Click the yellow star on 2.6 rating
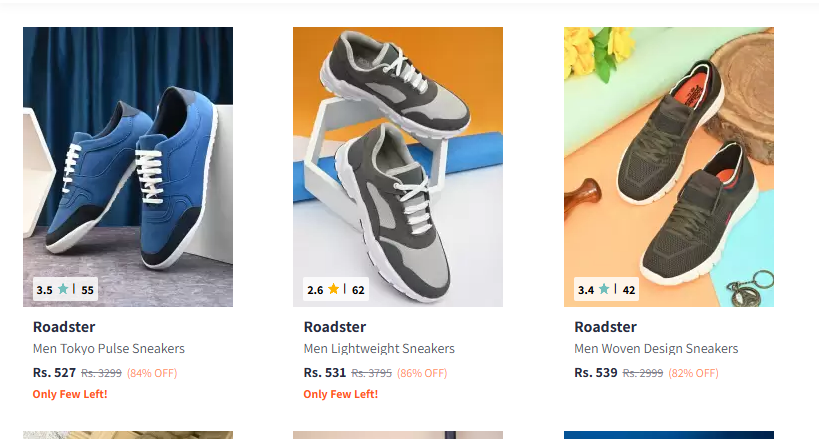 point(333,289)
